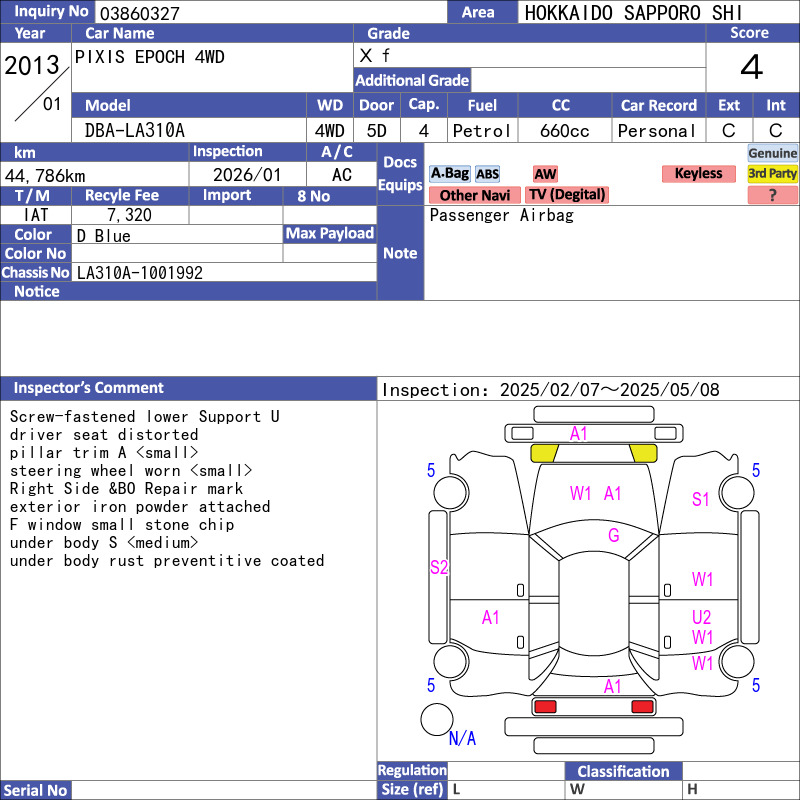Click the red question mark badge
This screenshot has height=800, width=800.
coord(773,195)
